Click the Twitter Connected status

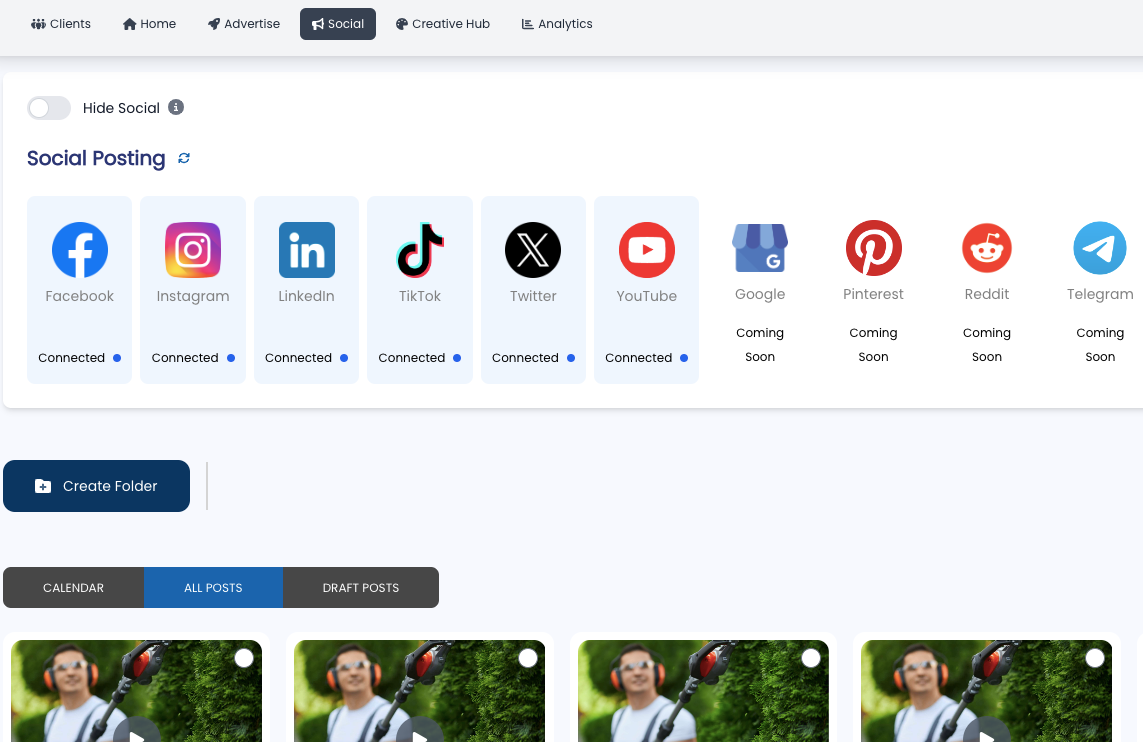533,358
